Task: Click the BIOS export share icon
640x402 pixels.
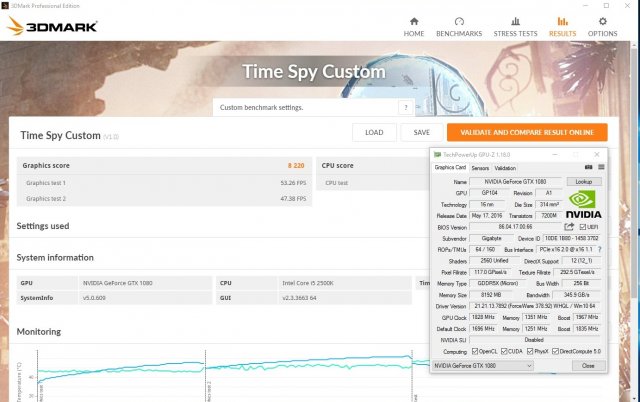Action: point(569,227)
